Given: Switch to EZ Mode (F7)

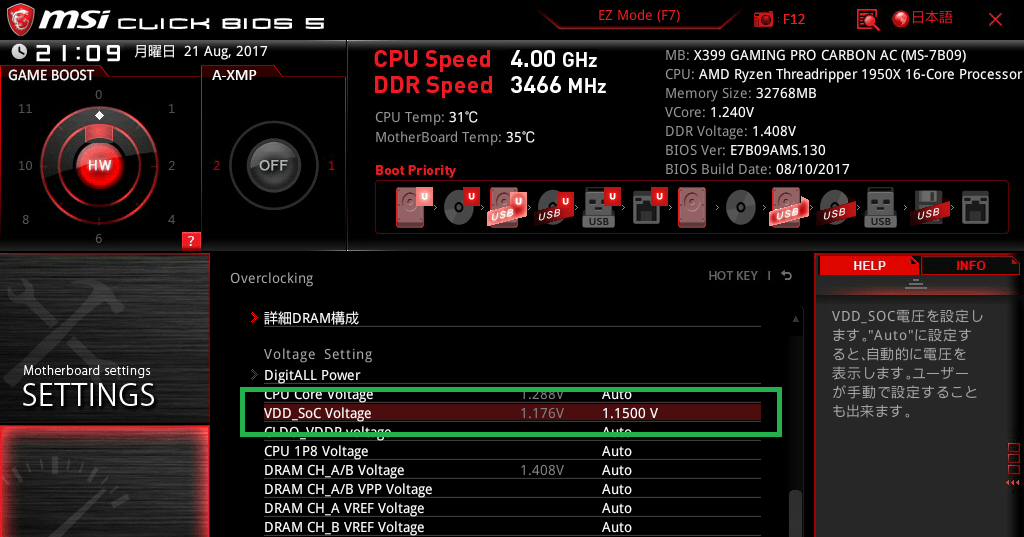Looking at the screenshot, I should [x=639, y=16].
